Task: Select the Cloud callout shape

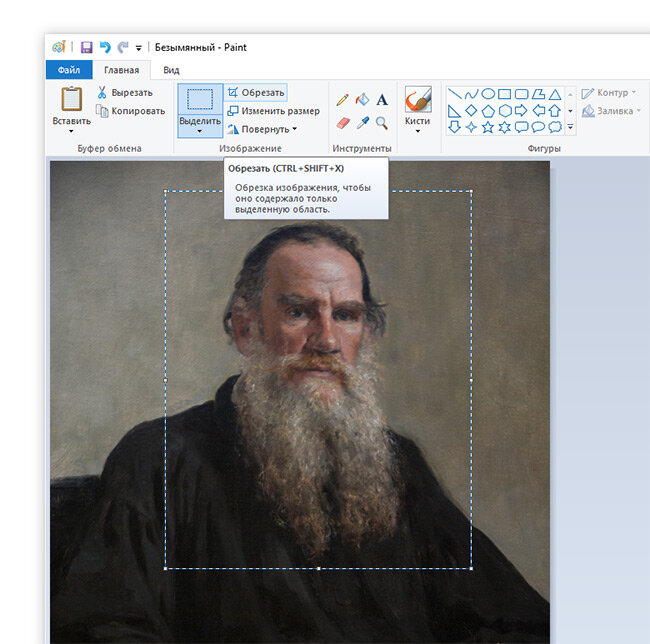Action: pyautogui.click(x=555, y=127)
